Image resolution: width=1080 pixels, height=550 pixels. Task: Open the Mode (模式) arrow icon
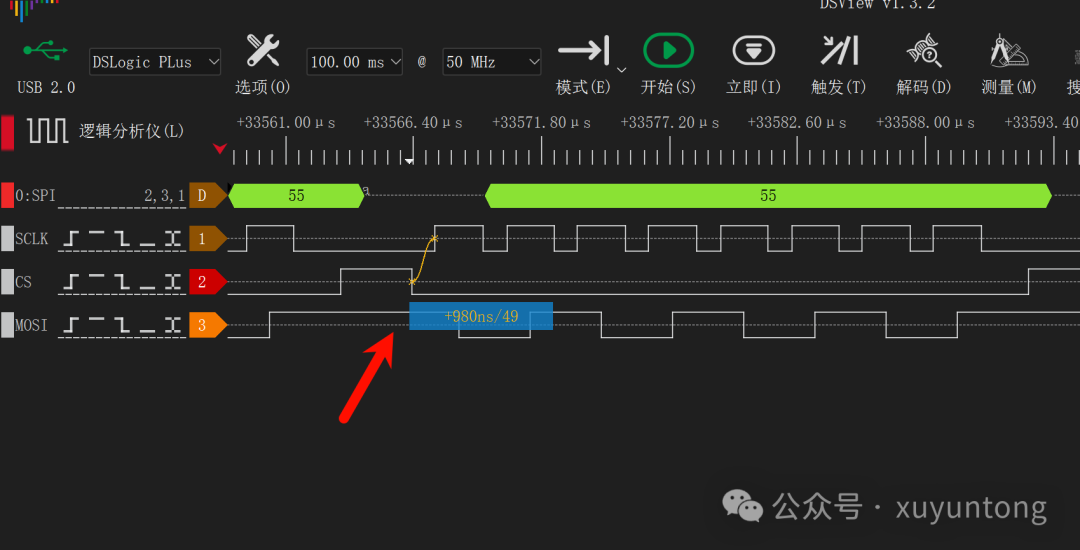point(583,51)
